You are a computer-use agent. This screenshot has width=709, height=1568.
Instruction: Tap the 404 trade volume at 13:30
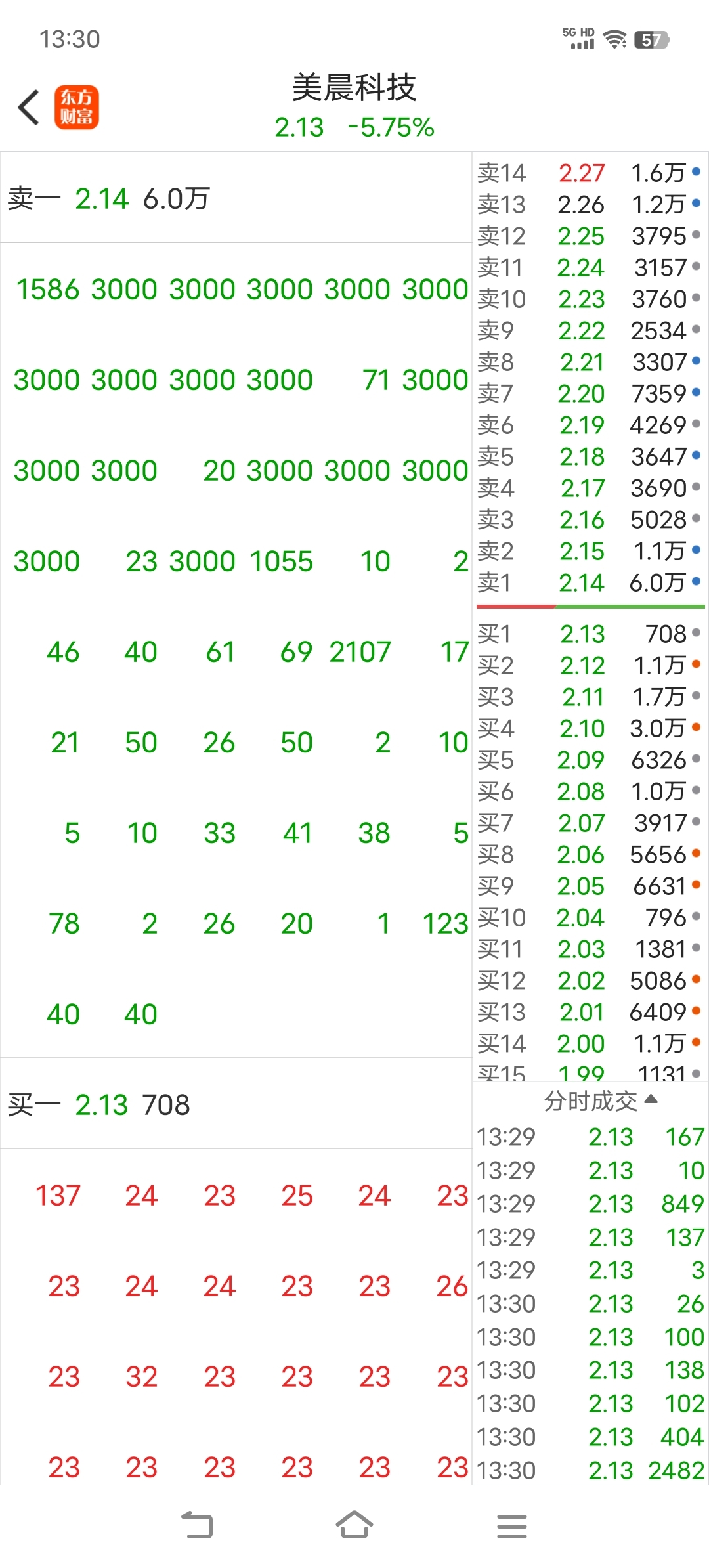683,1437
